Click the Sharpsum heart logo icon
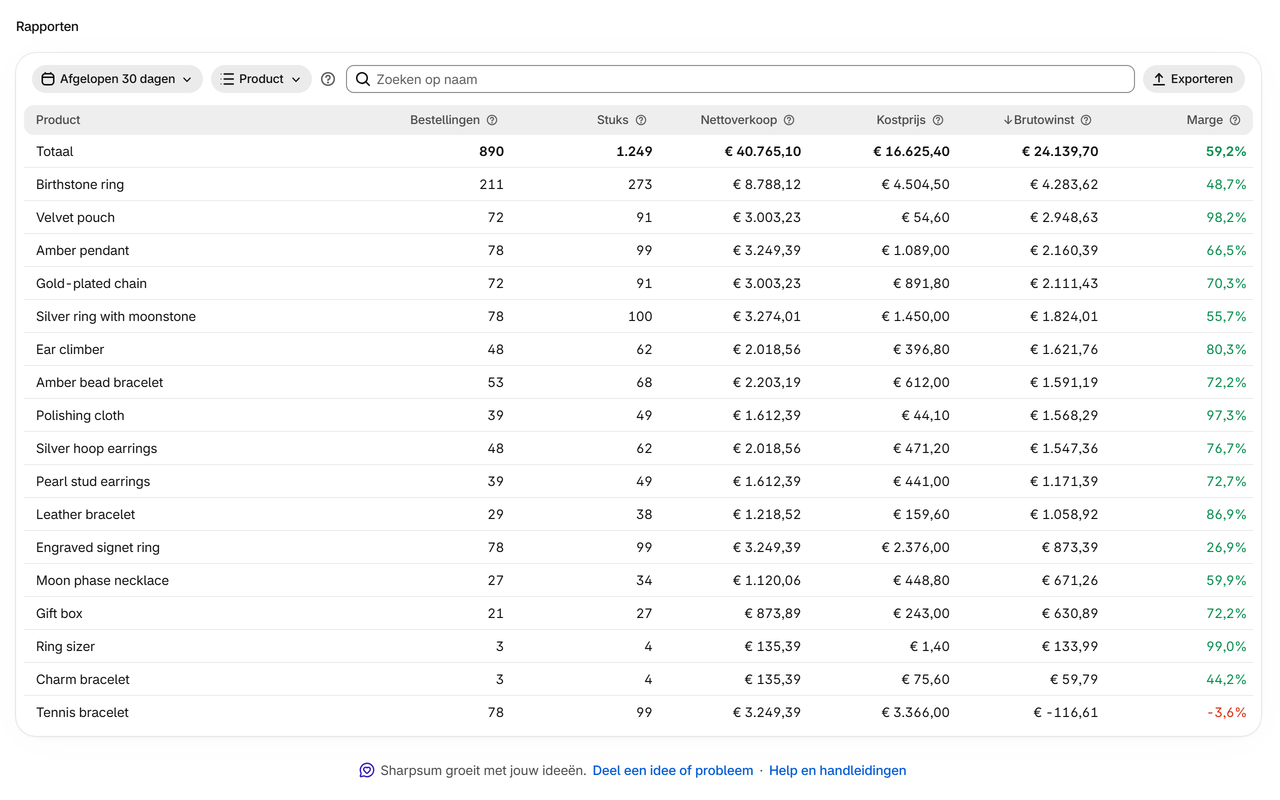1280x800 pixels. click(367, 770)
